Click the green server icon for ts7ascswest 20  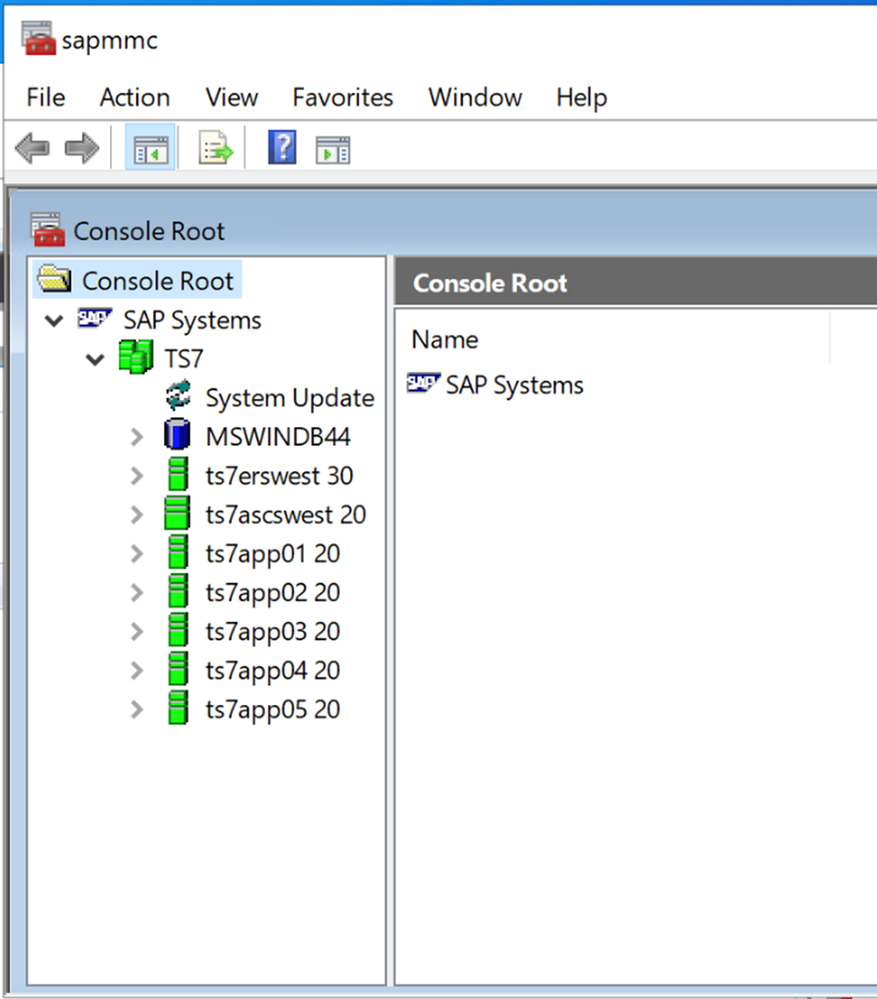pos(177,513)
